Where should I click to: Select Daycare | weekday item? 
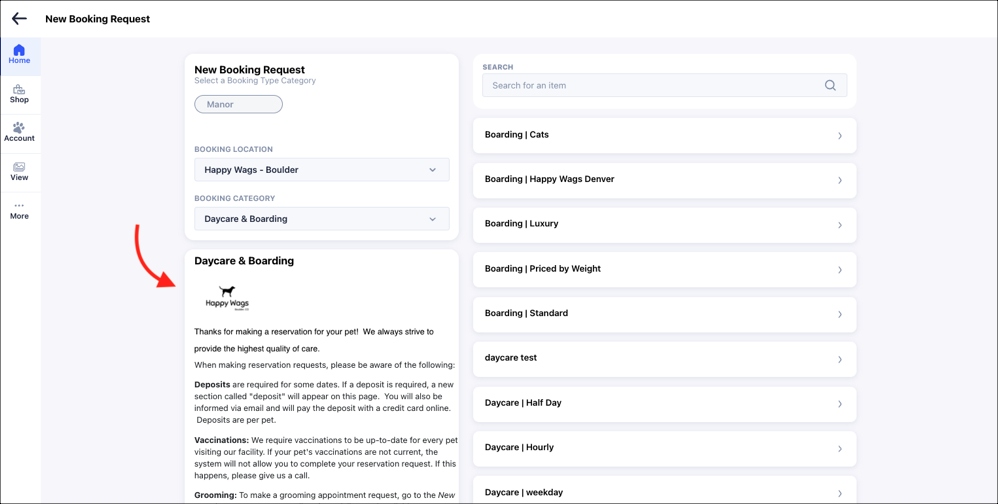(x=664, y=490)
